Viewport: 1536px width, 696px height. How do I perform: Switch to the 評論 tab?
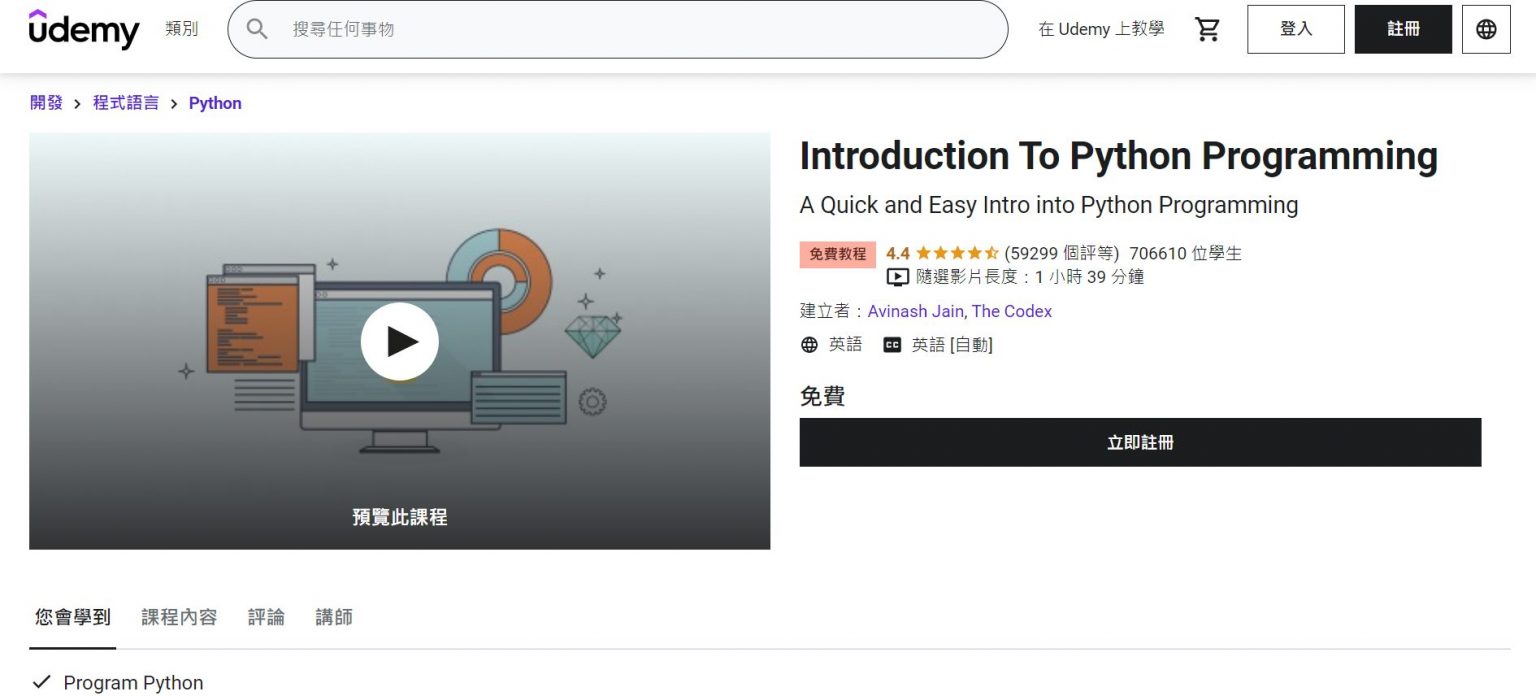coord(266,617)
